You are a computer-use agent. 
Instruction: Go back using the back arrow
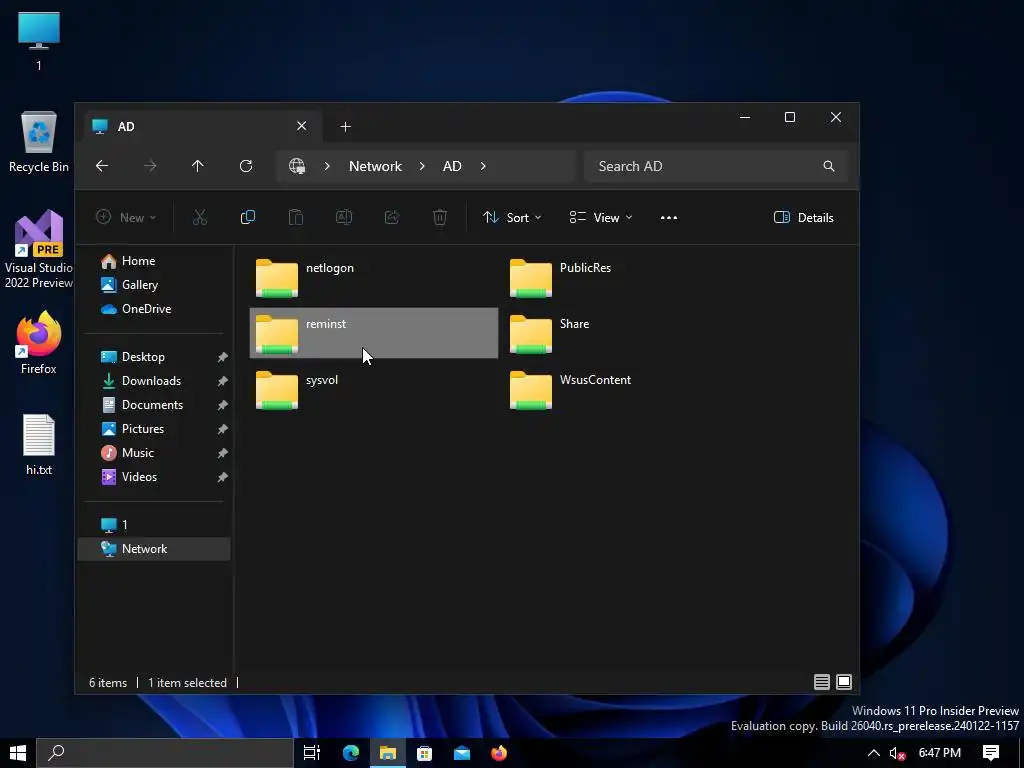coord(102,166)
